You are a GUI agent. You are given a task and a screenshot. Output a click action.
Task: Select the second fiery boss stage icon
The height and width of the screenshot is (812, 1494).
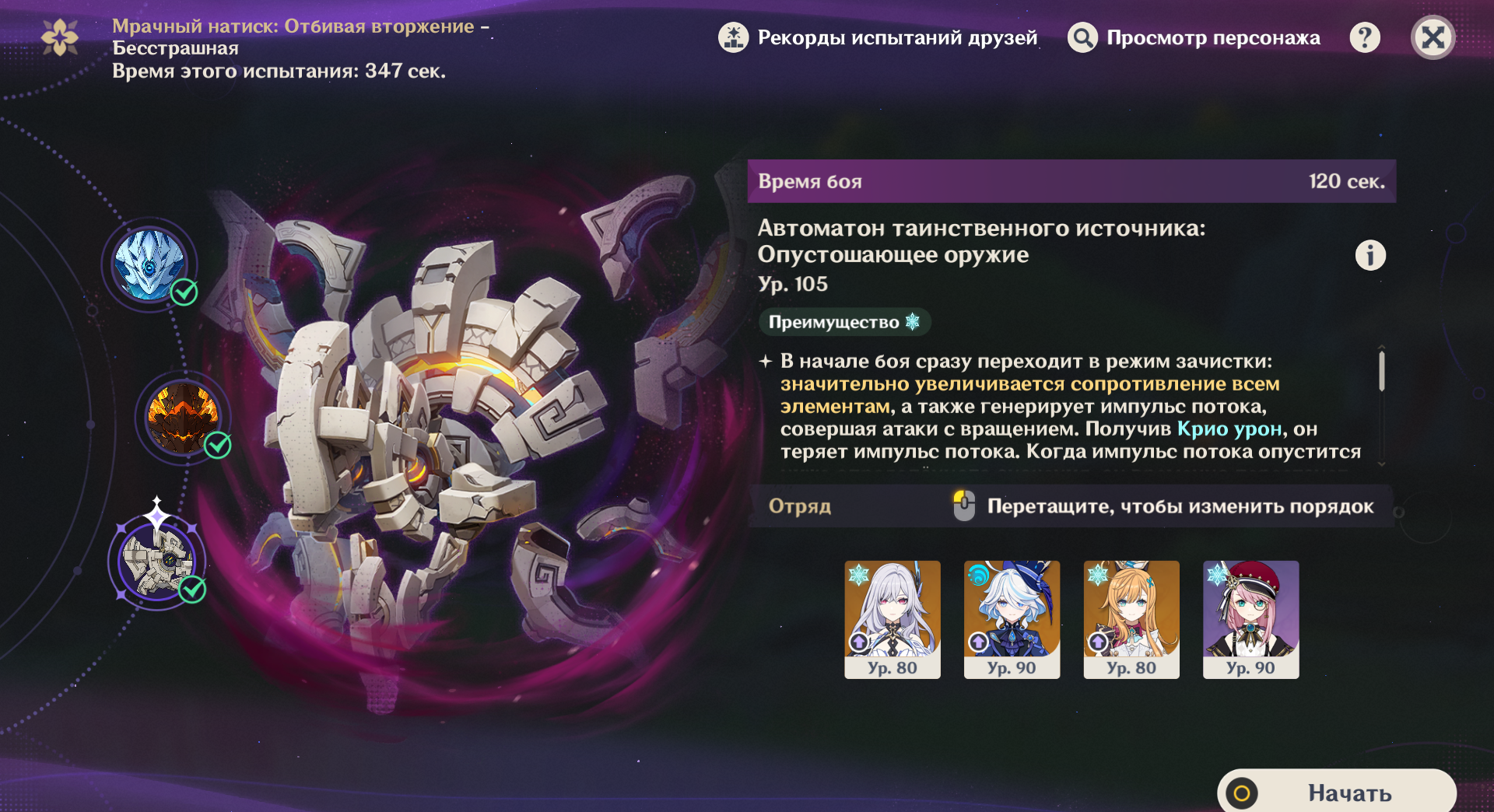coord(184,418)
